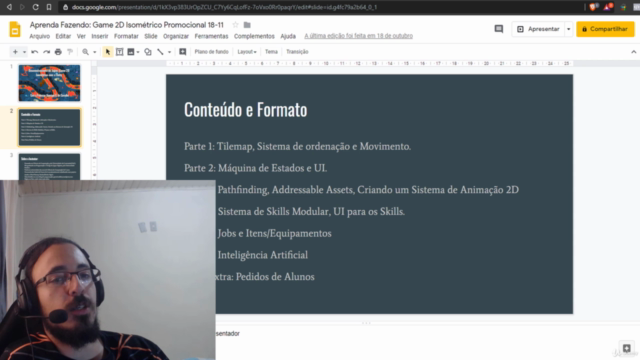Click the Sistema de Skills Modular line
The width and height of the screenshot is (640, 360).
click(x=311, y=211)
